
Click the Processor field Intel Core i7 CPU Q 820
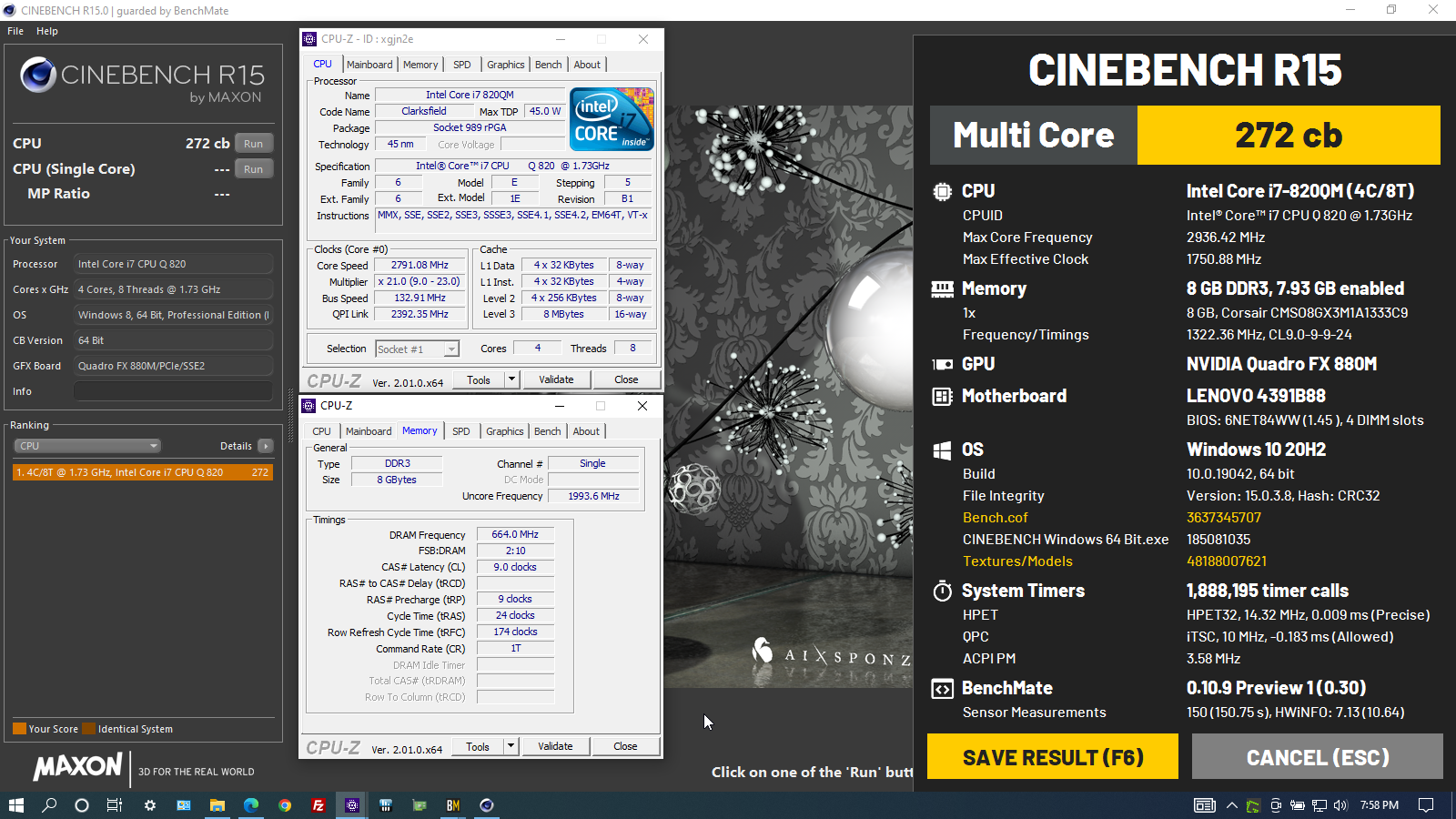[x=173, y=264]
